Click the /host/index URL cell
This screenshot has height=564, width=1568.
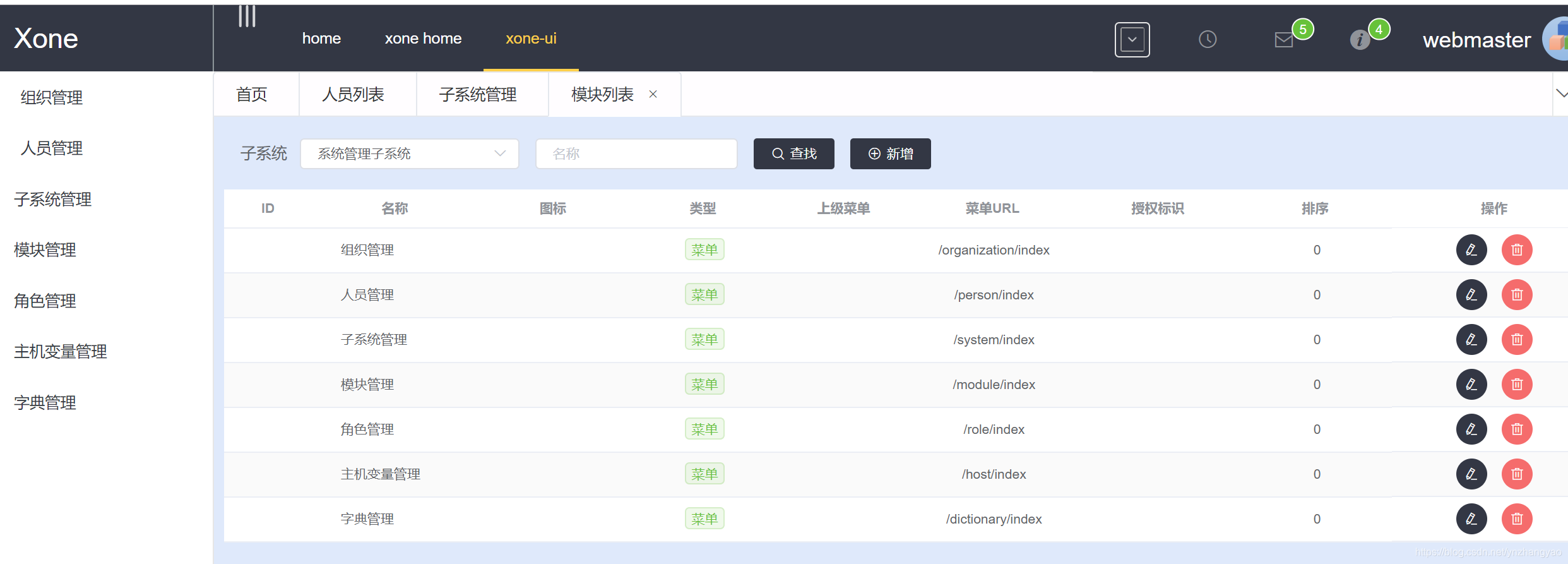(994, 474)
